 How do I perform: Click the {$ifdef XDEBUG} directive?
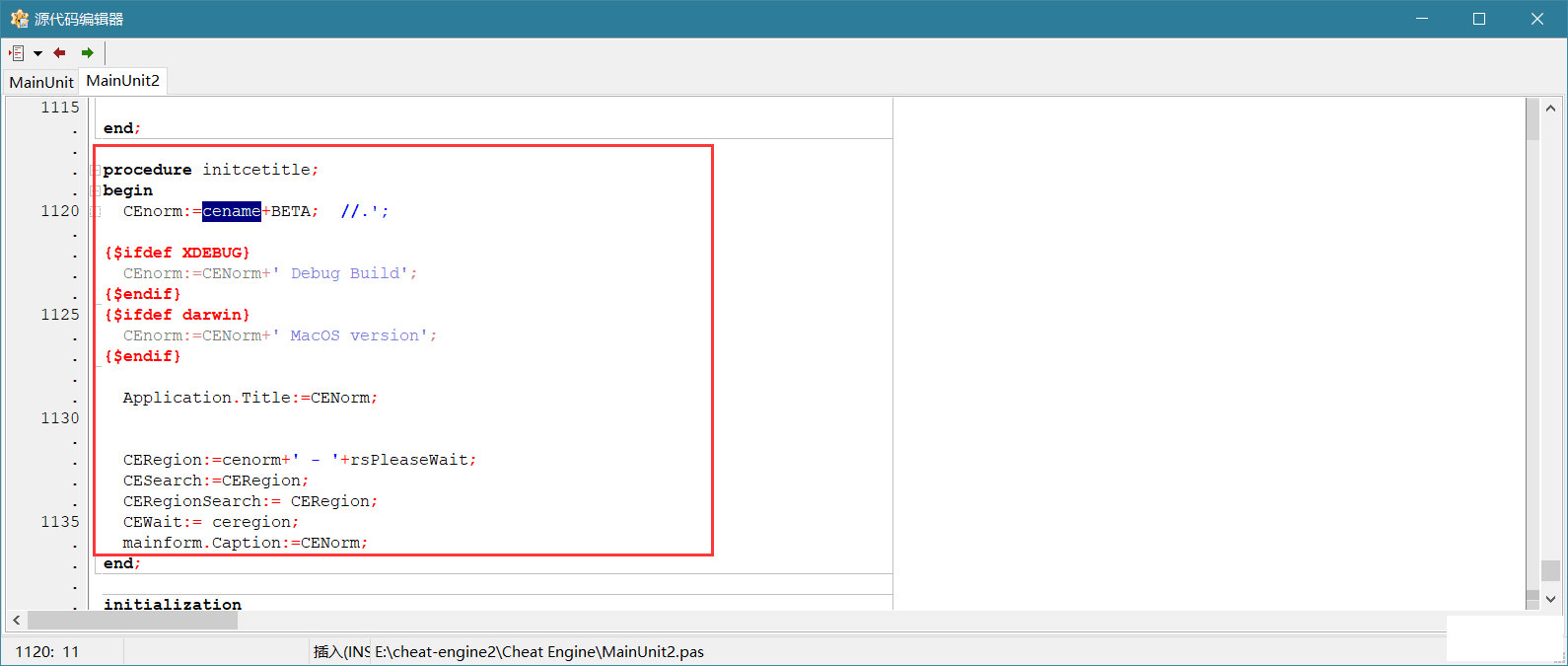click(177, 253)
